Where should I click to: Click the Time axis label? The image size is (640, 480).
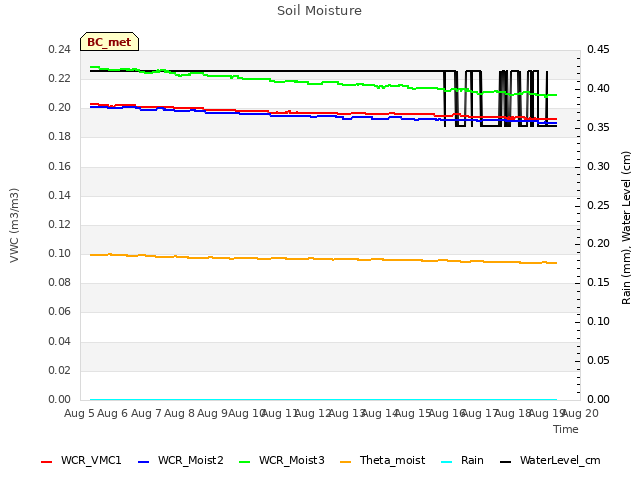click(x=566, y=429)
